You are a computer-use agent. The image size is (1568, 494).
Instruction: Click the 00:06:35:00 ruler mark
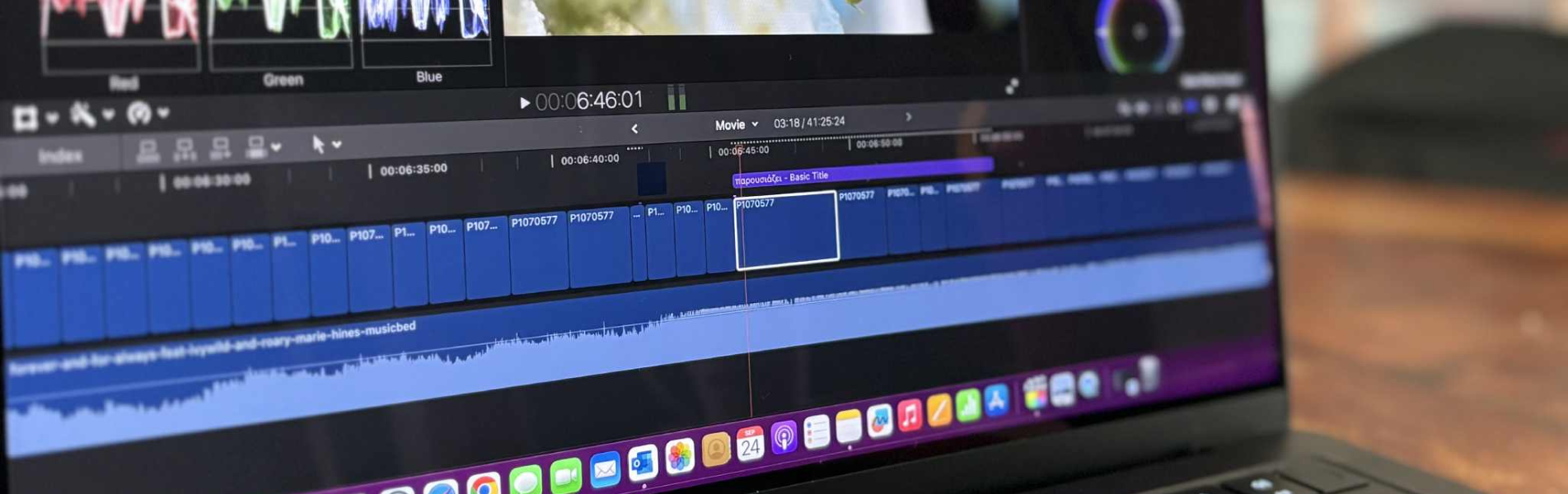[x=414, y=170]
